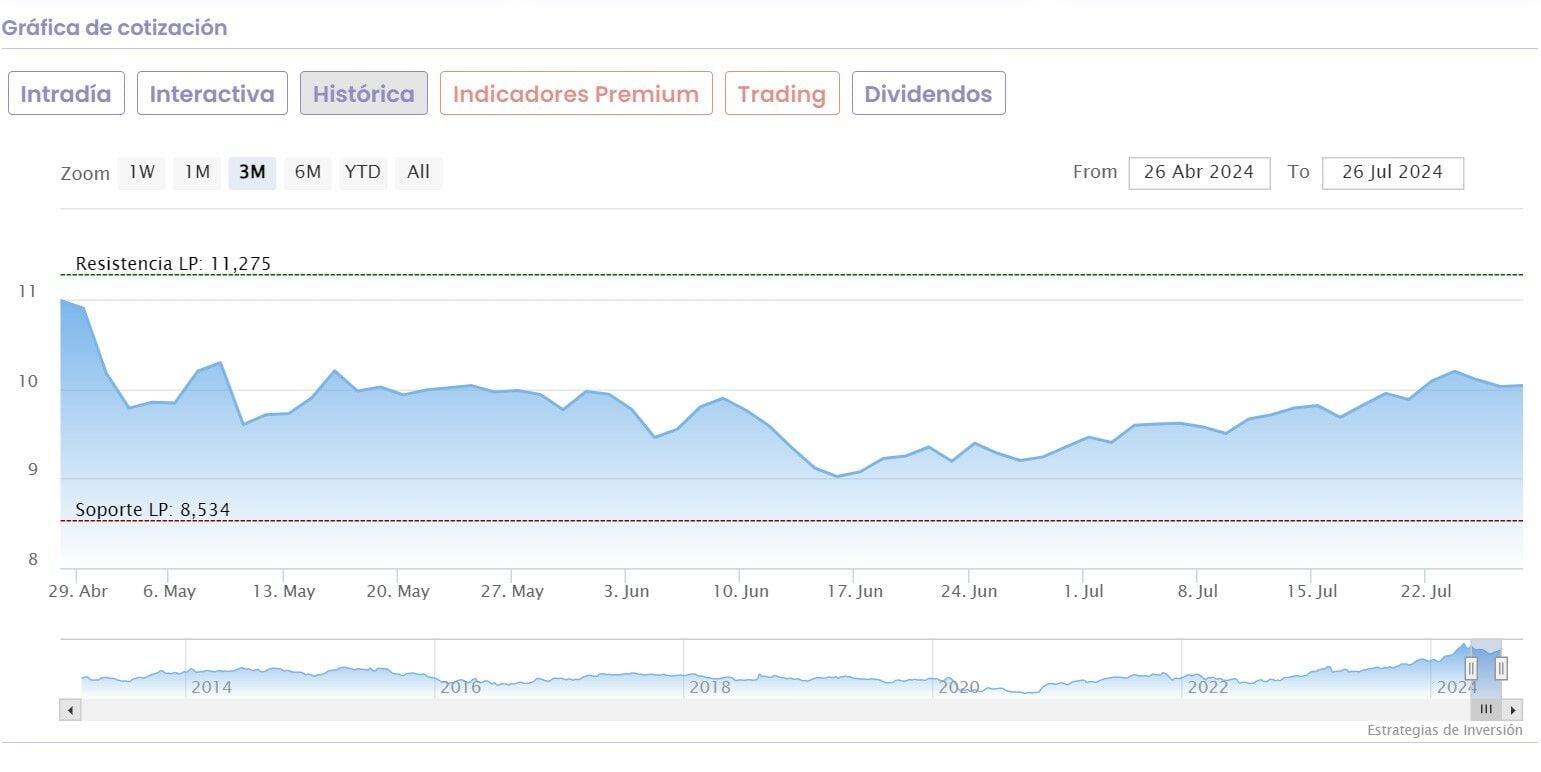Select the 1W zoom range
The image size is (1541, 772).
pyautogui.click(x=142, y=172)
